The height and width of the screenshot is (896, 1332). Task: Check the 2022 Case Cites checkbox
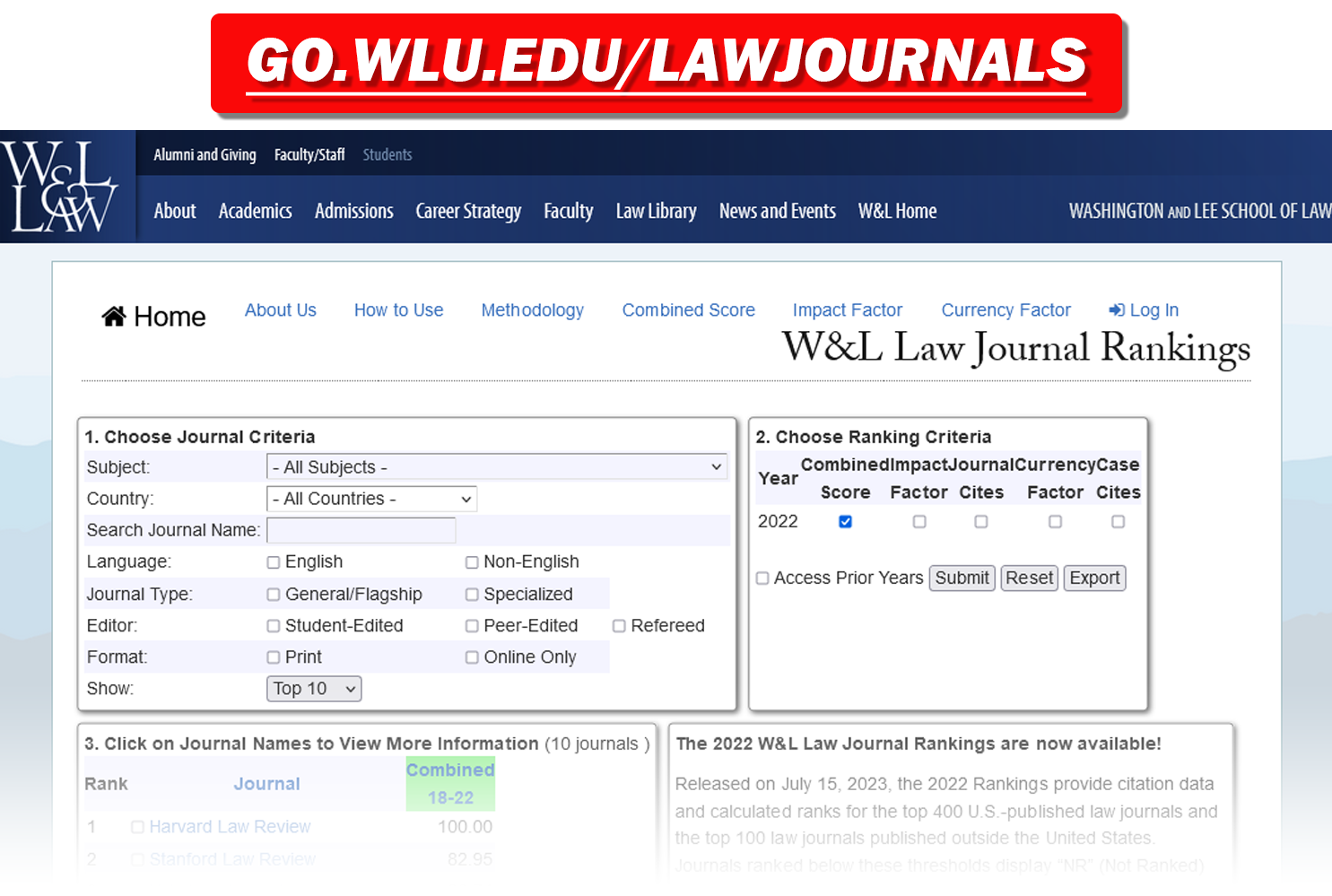tap(1119, 522)
